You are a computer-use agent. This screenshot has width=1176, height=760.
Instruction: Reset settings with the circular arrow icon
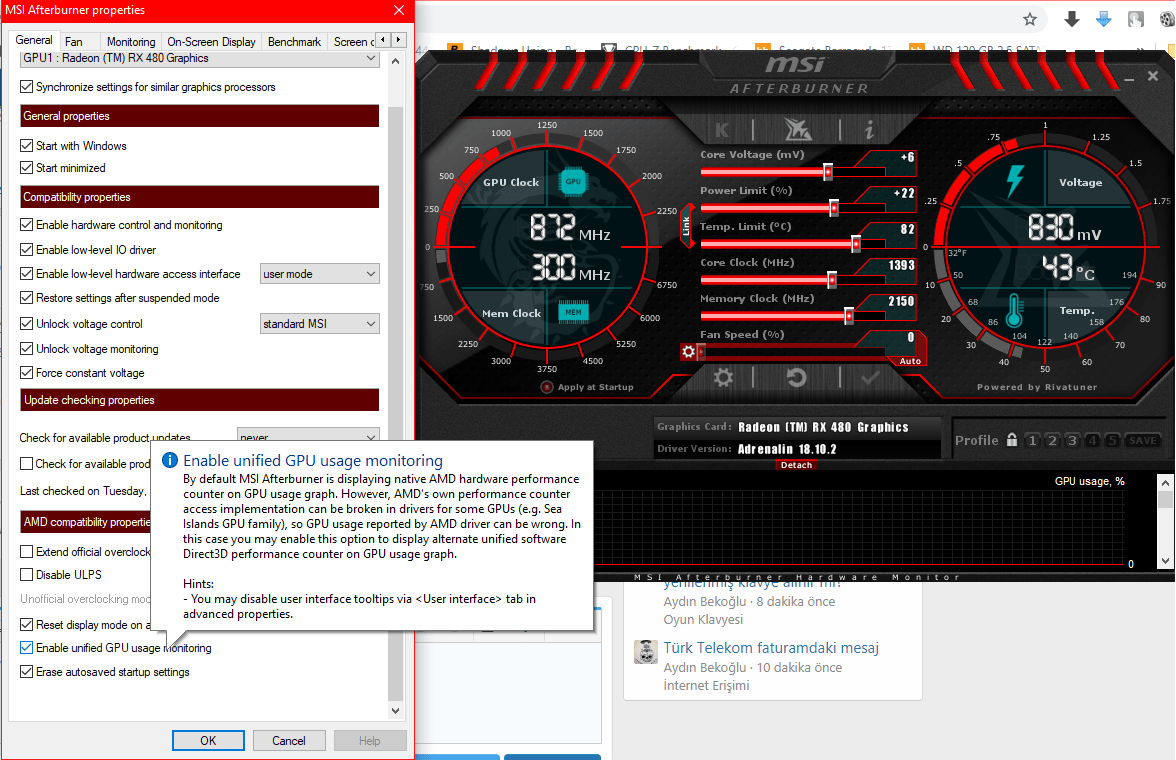point(796,377)
